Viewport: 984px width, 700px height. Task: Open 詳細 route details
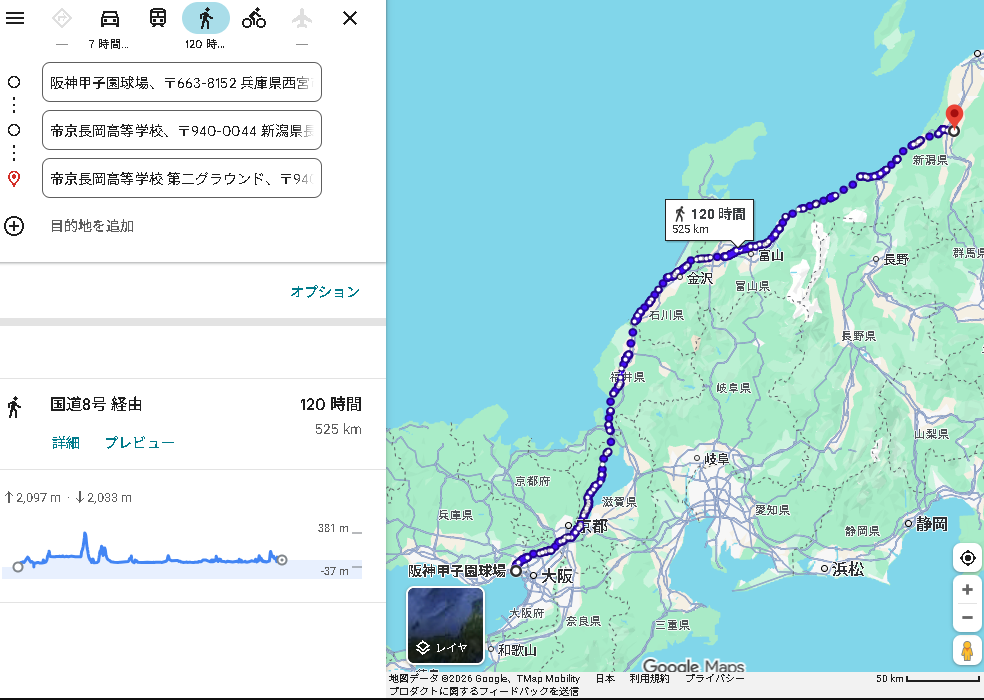click(x=66, y=443)
